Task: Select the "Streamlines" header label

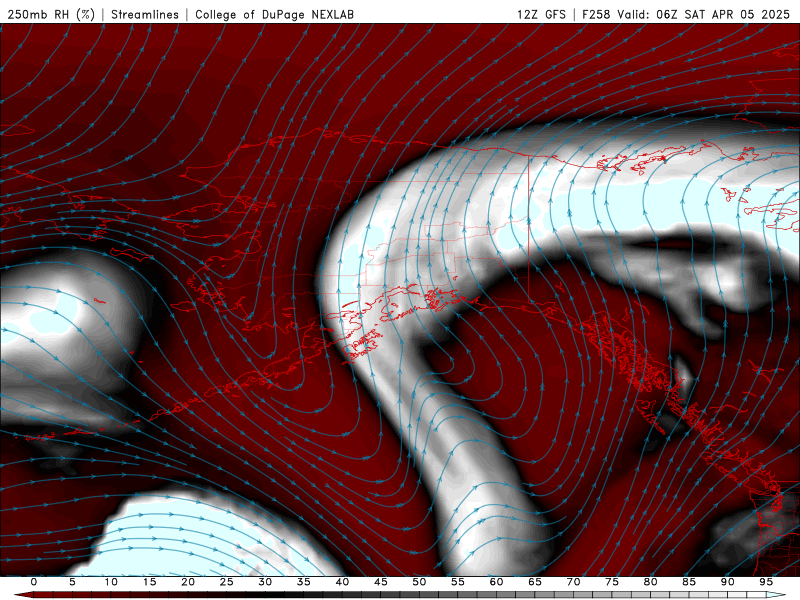Action: click(145, 14)
